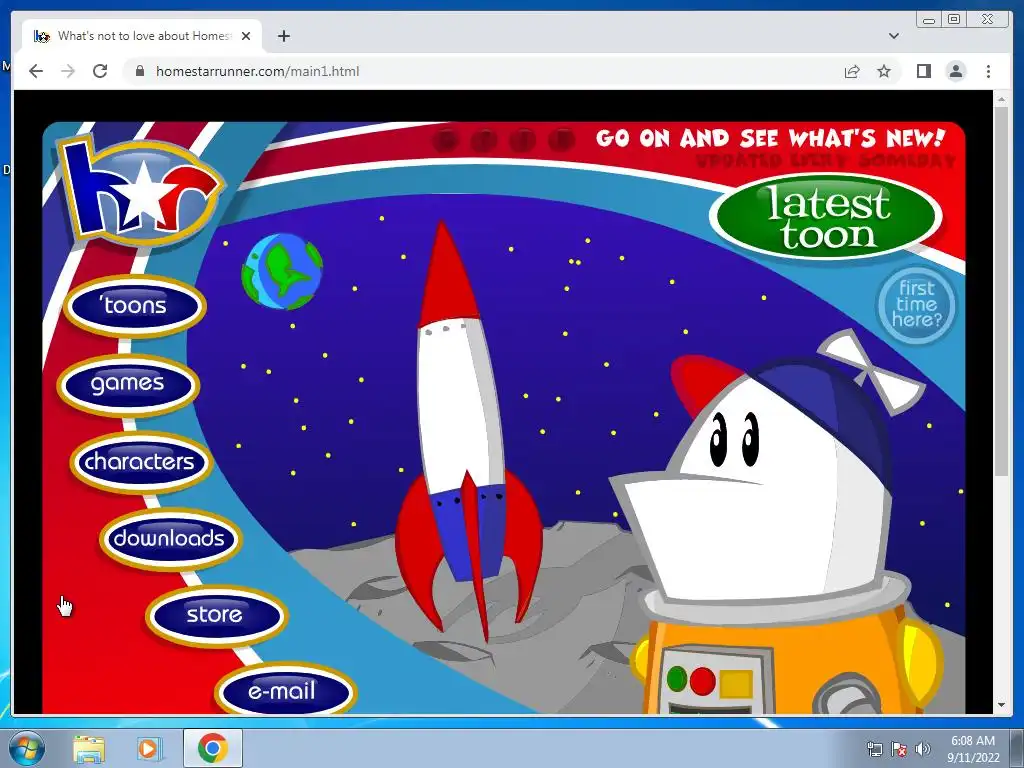Image resolution: width=1024 pixels, height=768 pixels.
Task: Open the Action Center flag icon
Action: (899, 749)
